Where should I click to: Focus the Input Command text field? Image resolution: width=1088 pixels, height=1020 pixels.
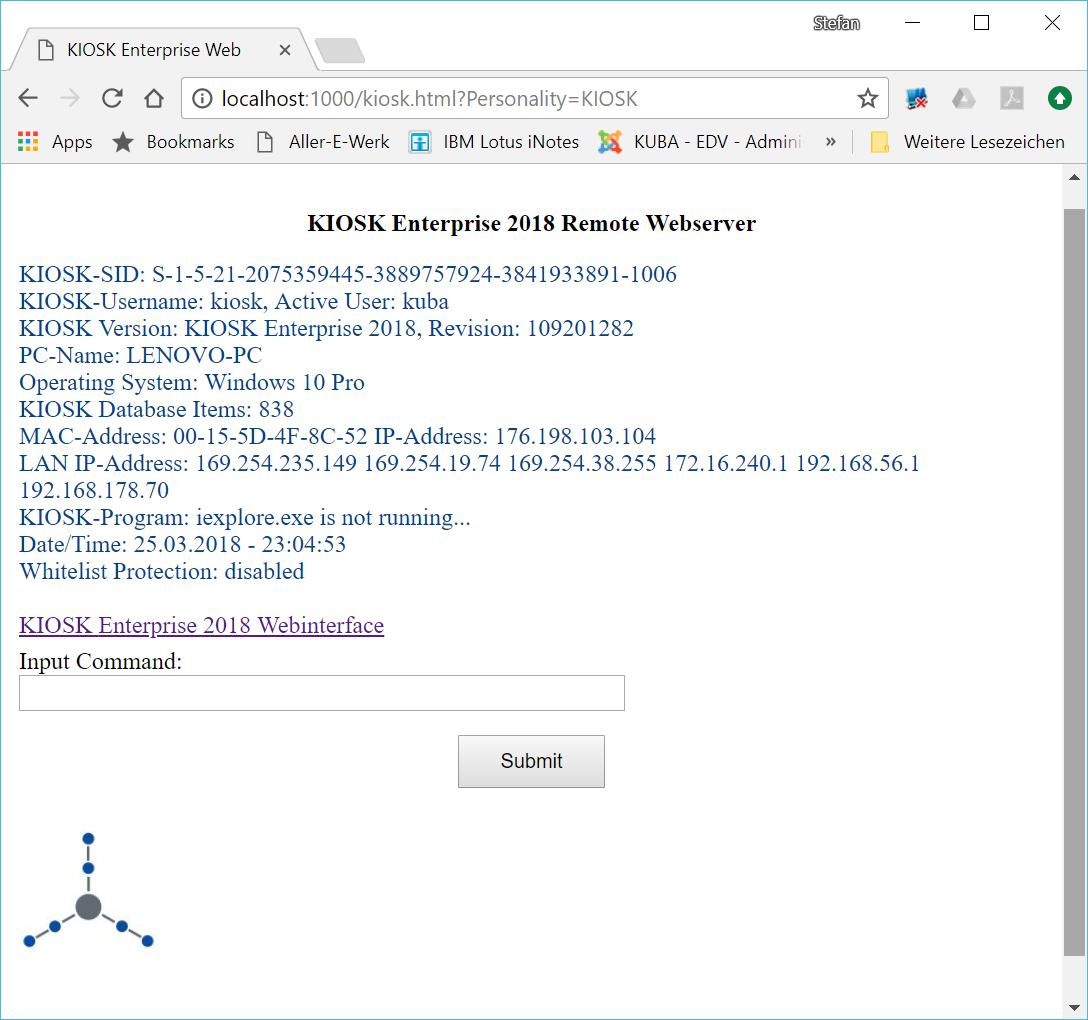pyautogui.click(x=321, y=693)
